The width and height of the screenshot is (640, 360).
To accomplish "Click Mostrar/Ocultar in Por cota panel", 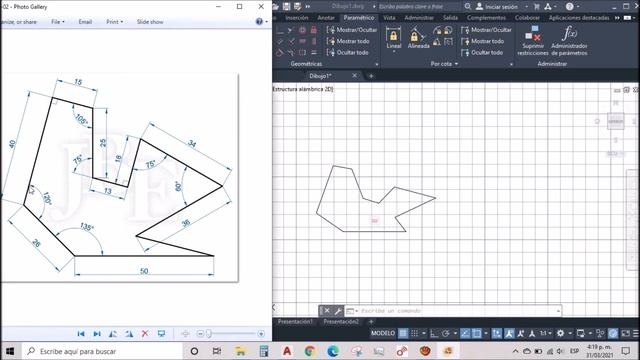I will [x=486, y=30].
